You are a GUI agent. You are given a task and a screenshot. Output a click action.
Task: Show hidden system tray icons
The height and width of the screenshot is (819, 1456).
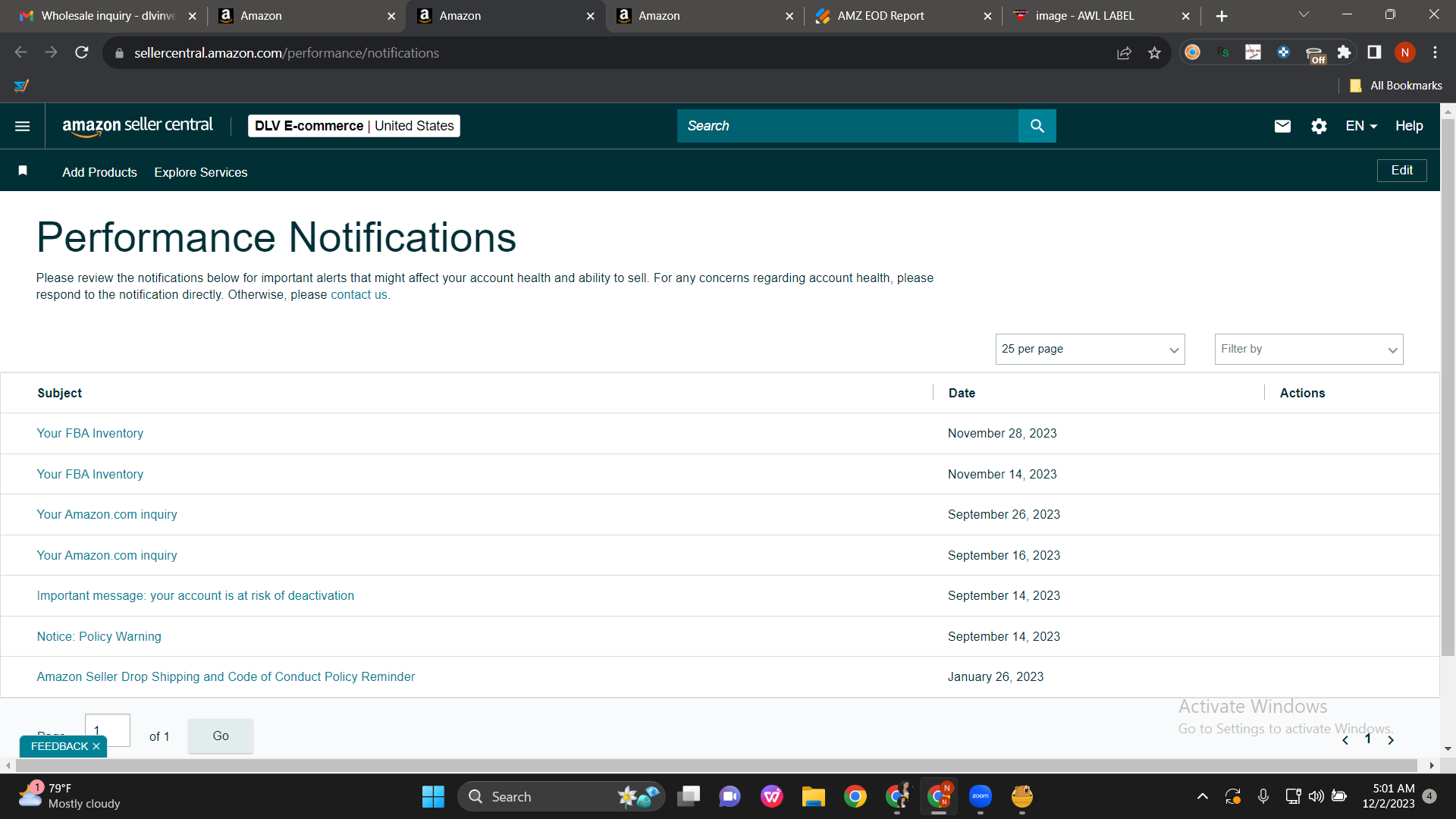click(x=1202, y=796)
